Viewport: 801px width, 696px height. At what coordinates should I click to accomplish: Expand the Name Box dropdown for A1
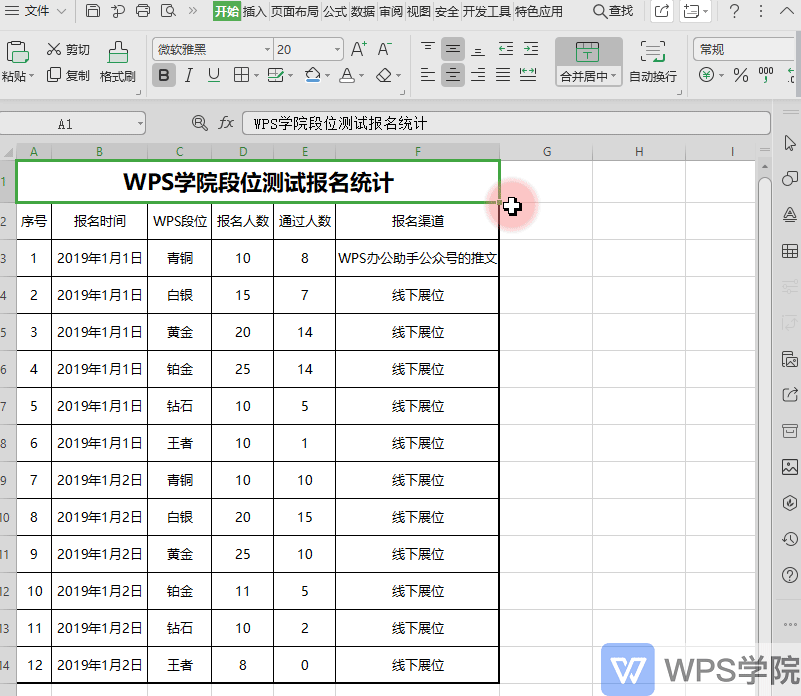click(x=139, y=124)
